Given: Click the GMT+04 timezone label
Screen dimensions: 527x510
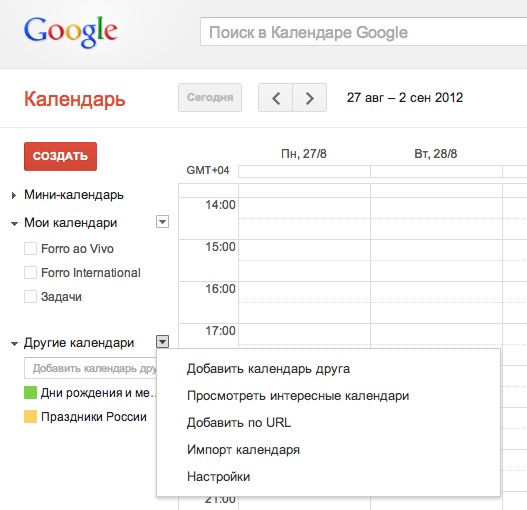Looking at the screenshot, I should pos(208,170).
